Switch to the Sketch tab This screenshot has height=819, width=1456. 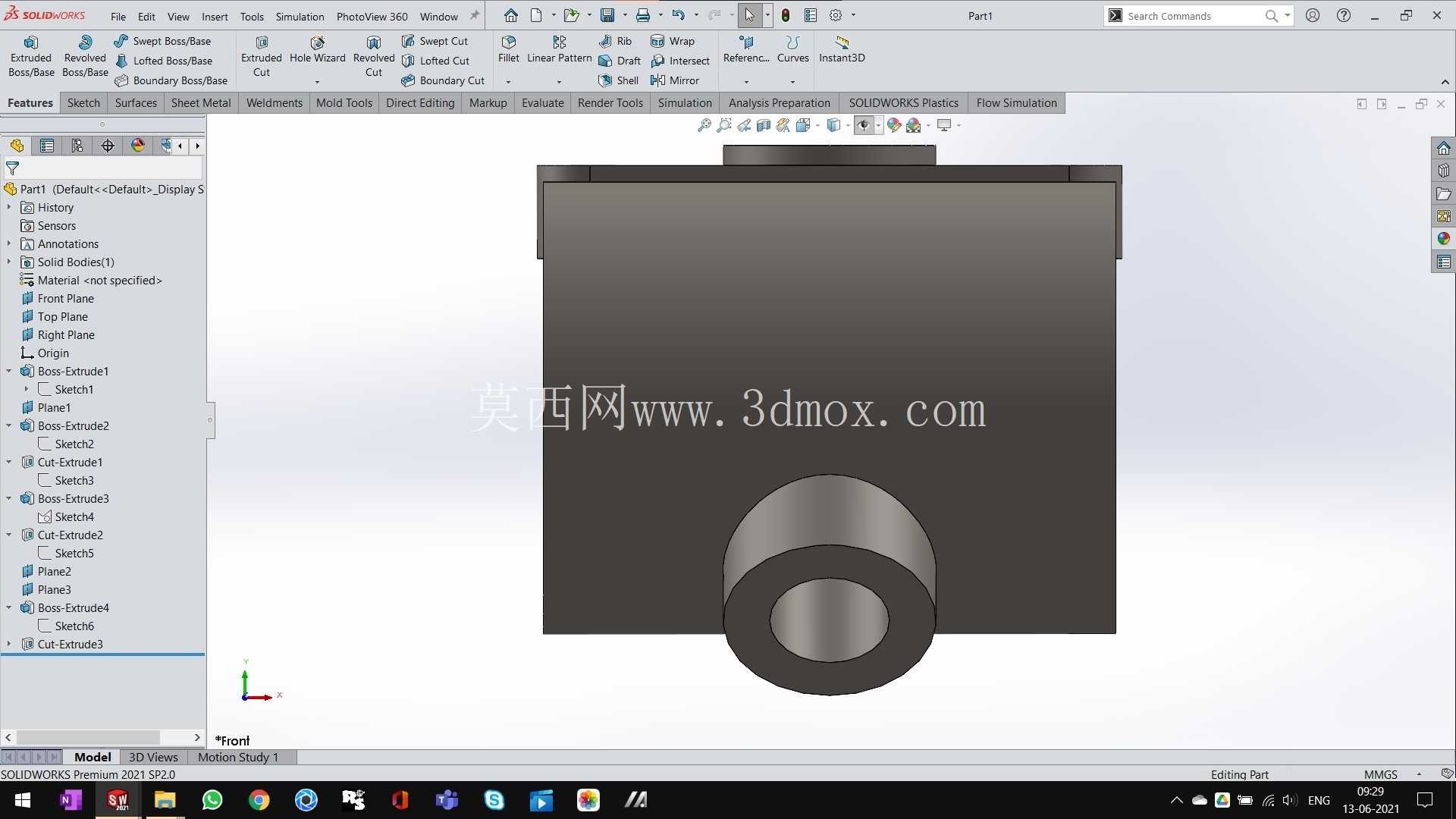pyautogui.click(x=83, y=103)
